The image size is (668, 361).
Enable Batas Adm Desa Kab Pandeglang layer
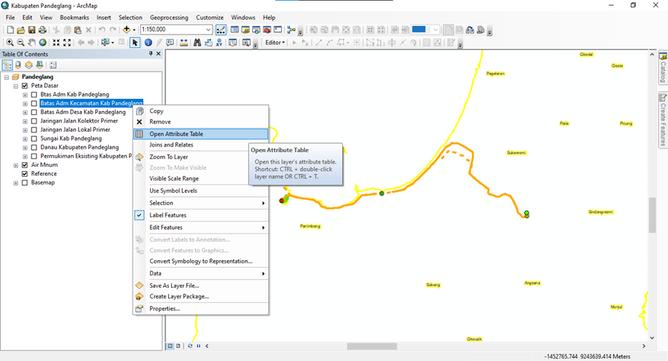tap(34, 112)
